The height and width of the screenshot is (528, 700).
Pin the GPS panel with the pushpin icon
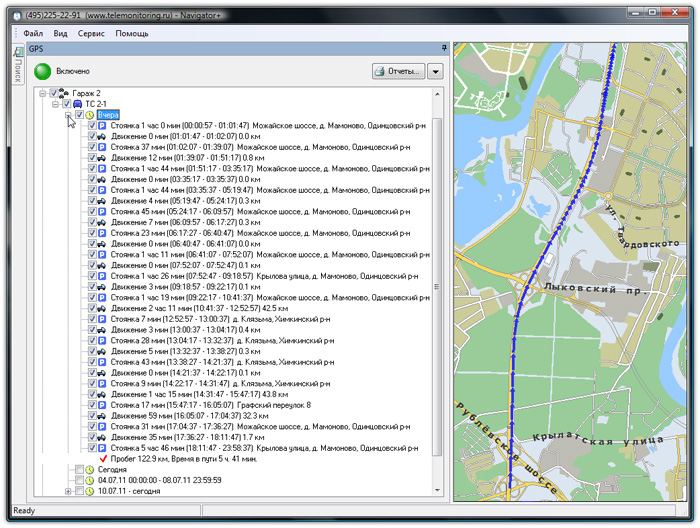click(x=444, y=47)
